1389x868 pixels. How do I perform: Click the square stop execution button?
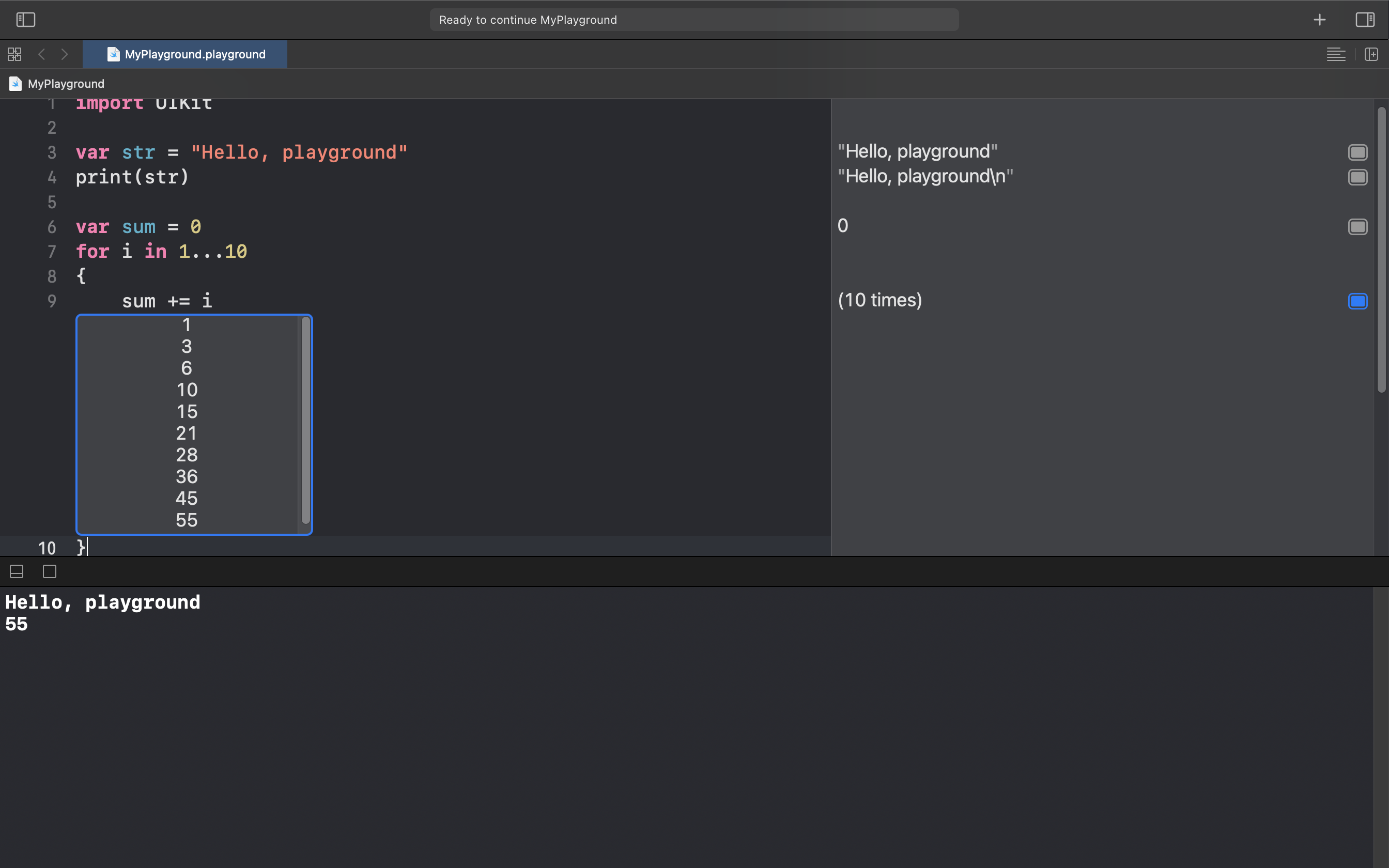(50, 571)
